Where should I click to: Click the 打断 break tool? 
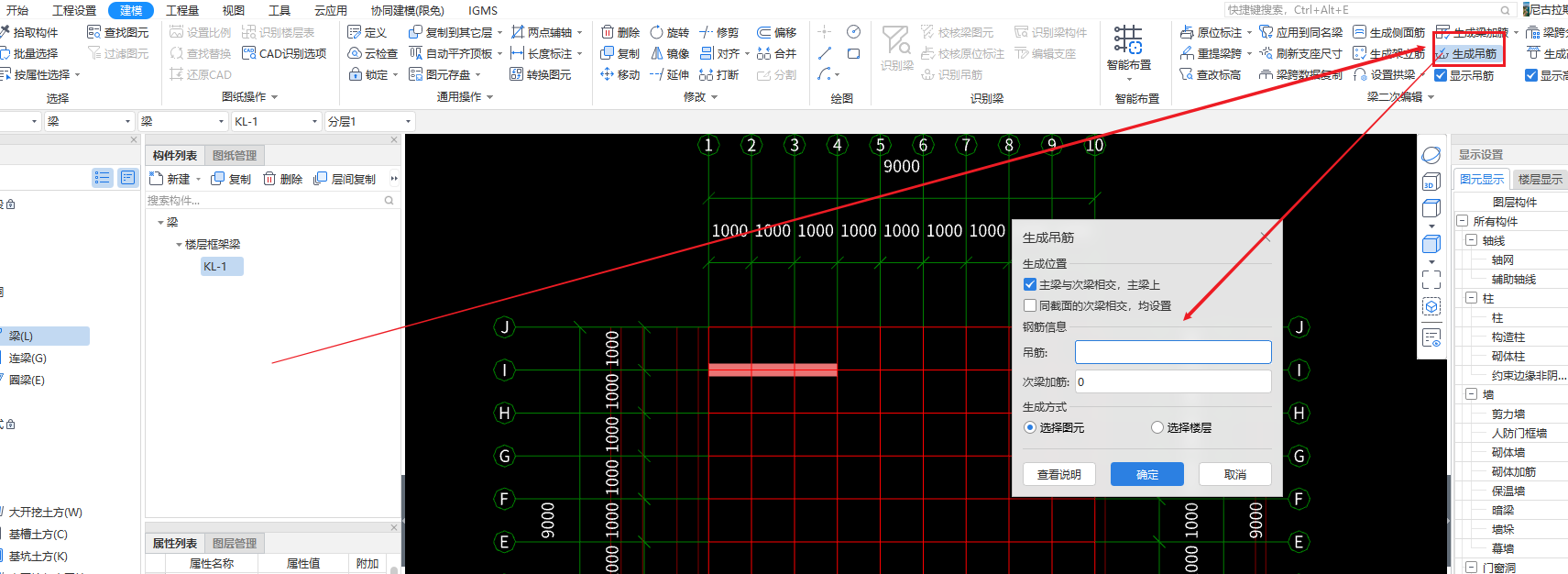coord(719,74)
